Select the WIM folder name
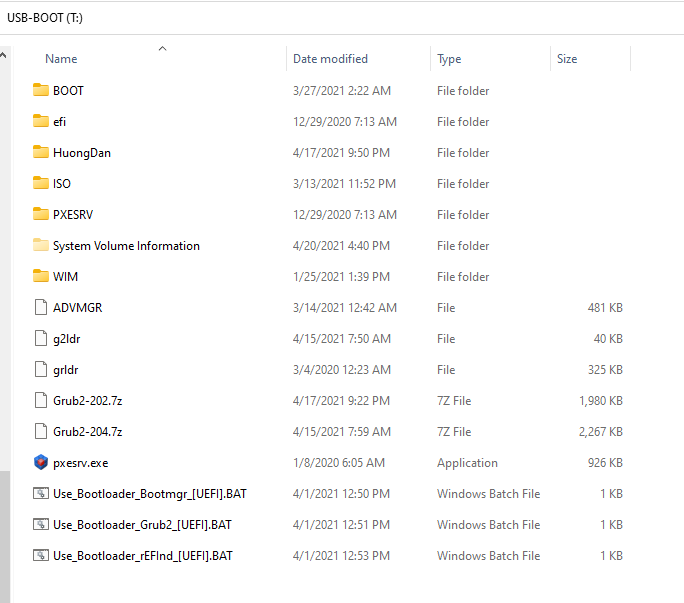This screenshot has height=603, width=684. click(x=65, y=277)
